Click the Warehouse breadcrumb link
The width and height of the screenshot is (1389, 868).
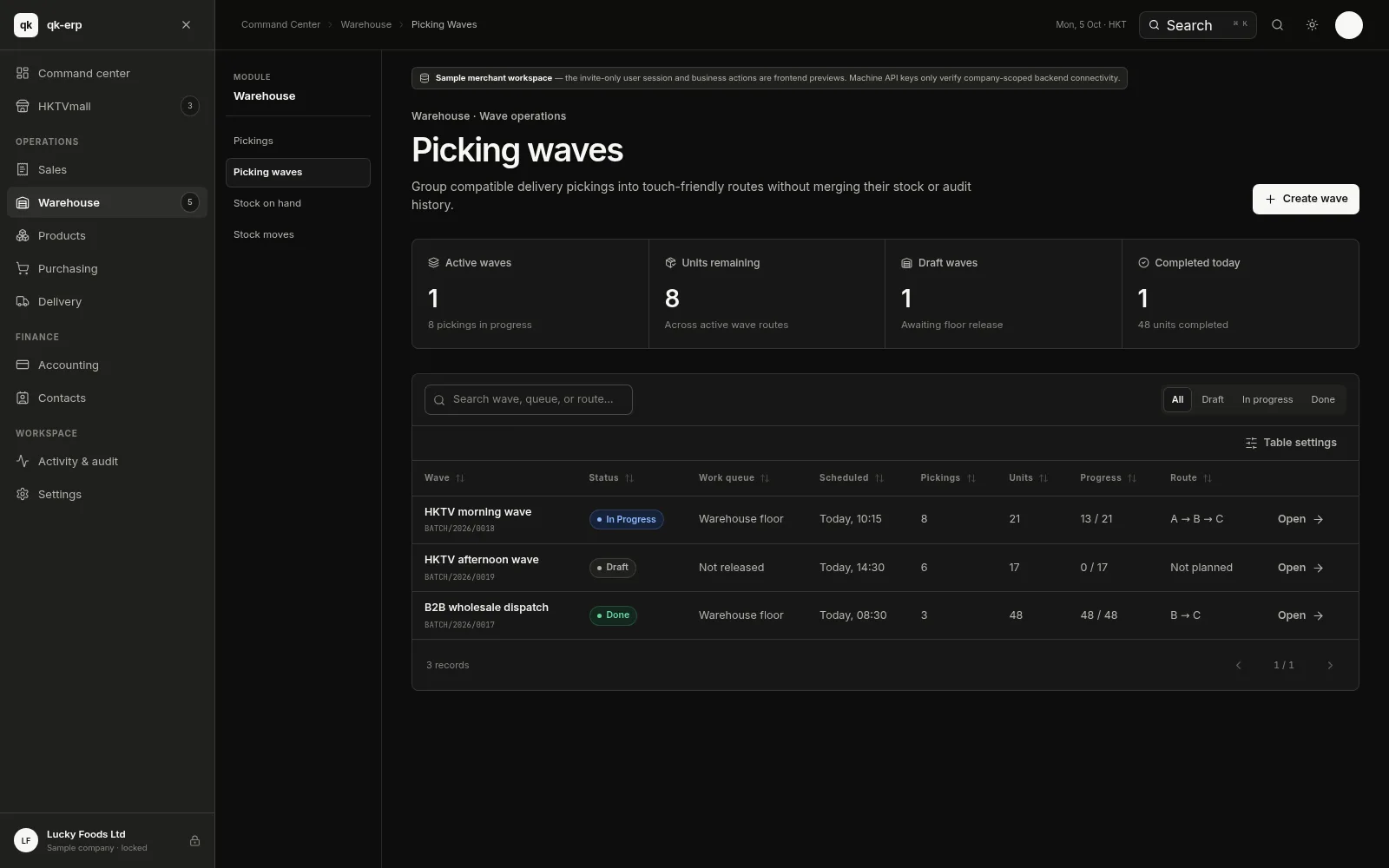tap(365, 24)
